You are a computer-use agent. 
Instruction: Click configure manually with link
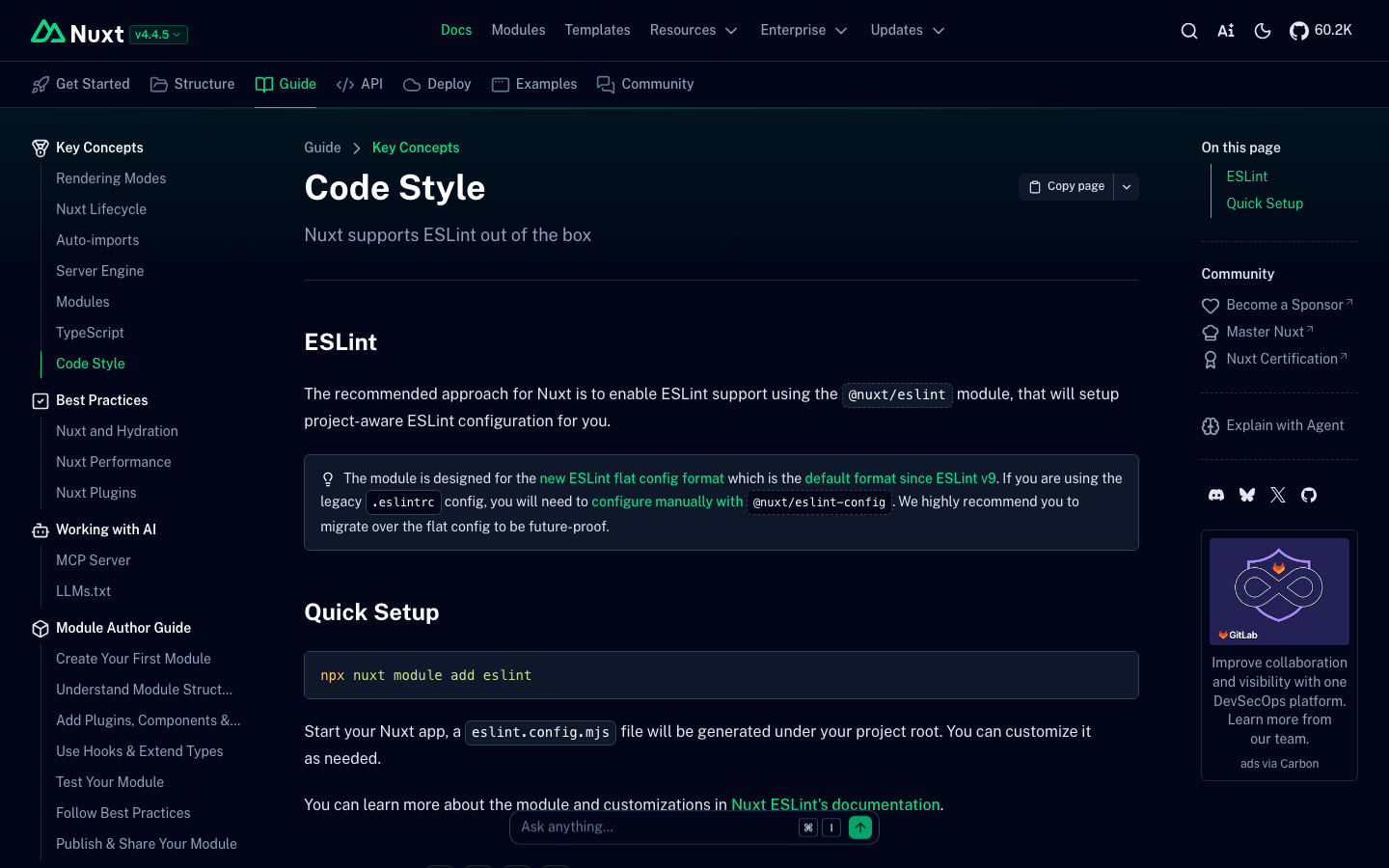point(667,502)
